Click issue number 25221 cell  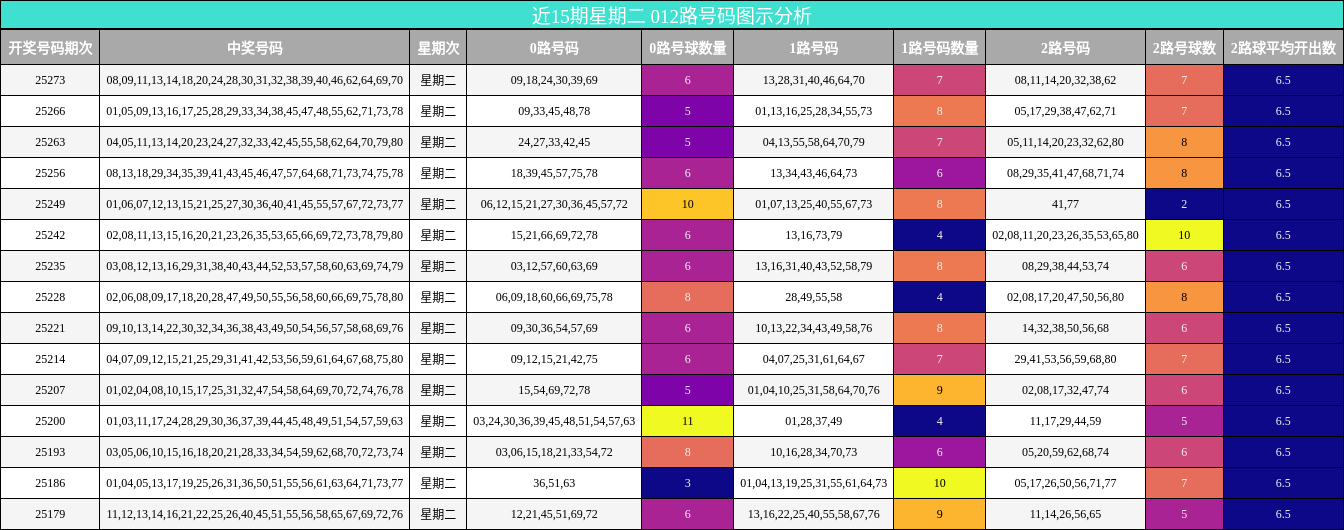pos(50,328)
